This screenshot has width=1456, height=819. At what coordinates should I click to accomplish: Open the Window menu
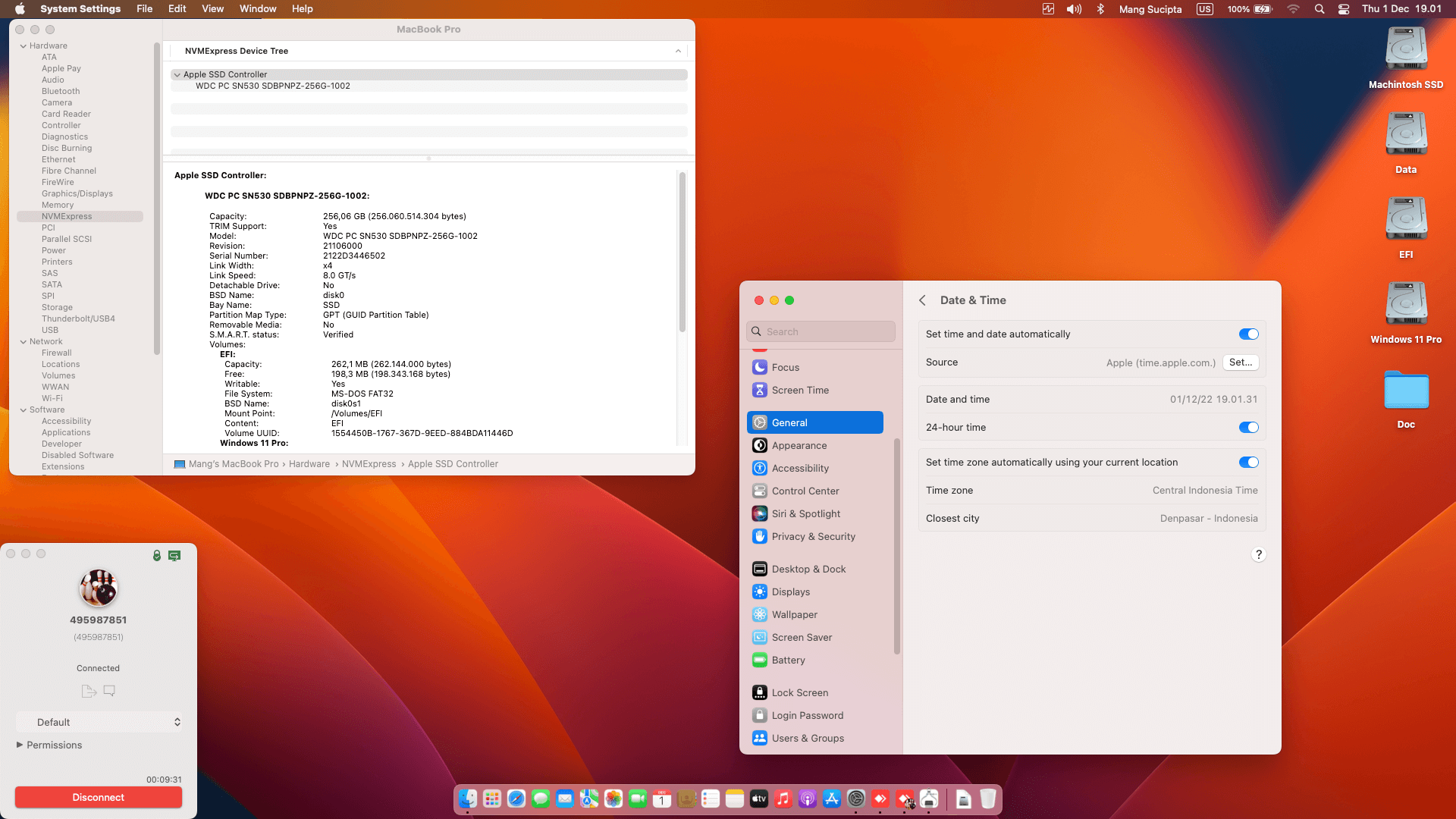tap(258, 9)
